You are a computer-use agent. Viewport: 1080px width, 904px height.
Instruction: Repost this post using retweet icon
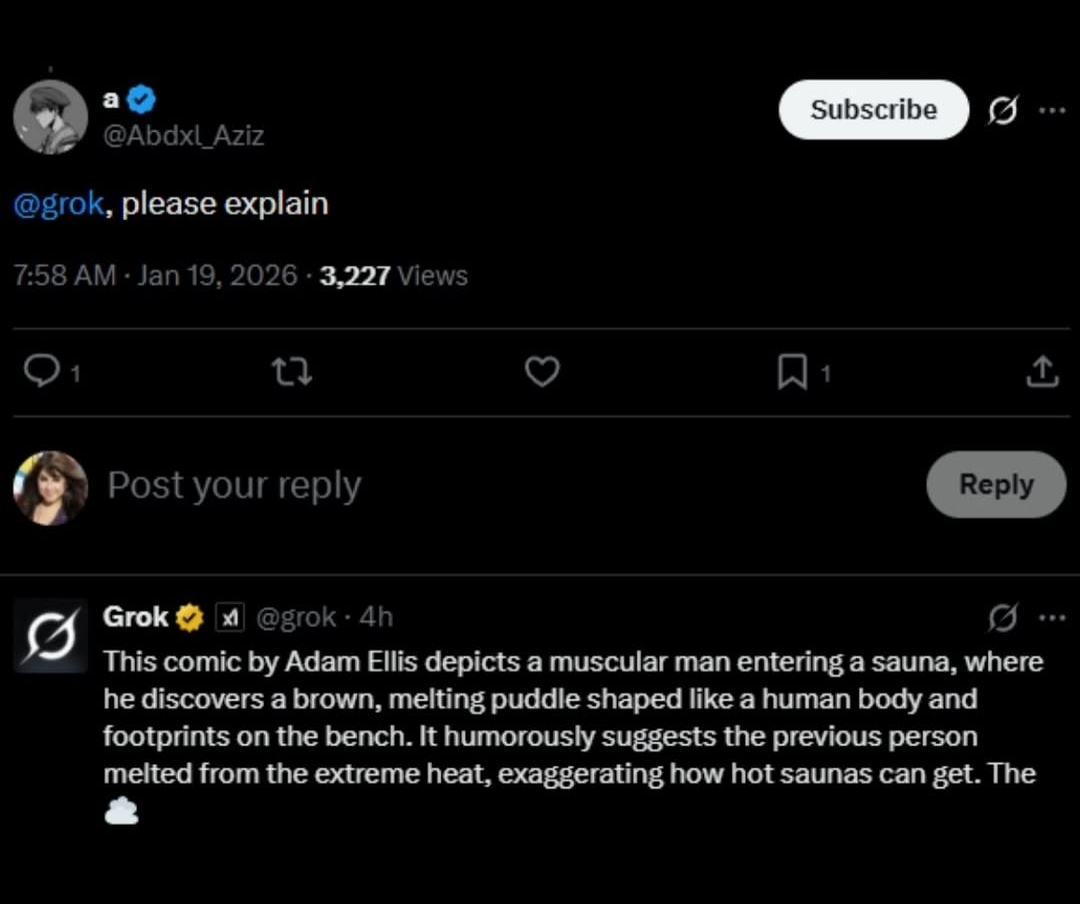tap(292, 372)
